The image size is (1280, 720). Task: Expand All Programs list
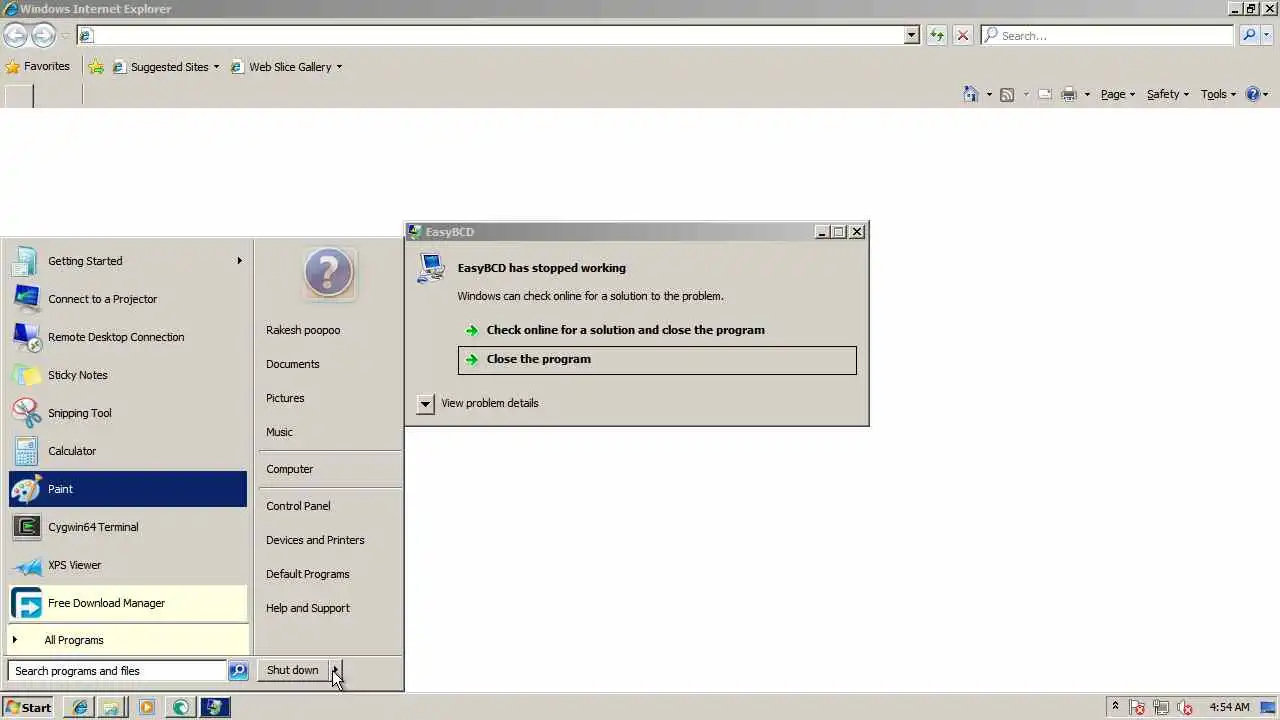[128, 640]
